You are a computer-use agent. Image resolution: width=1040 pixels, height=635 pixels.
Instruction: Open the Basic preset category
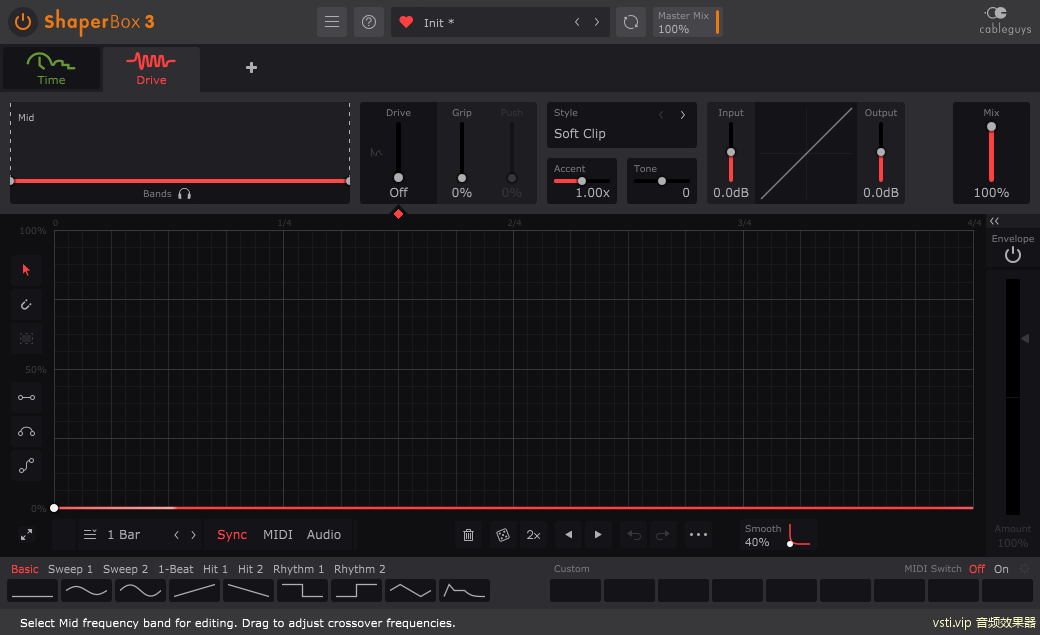click(25, 569)
